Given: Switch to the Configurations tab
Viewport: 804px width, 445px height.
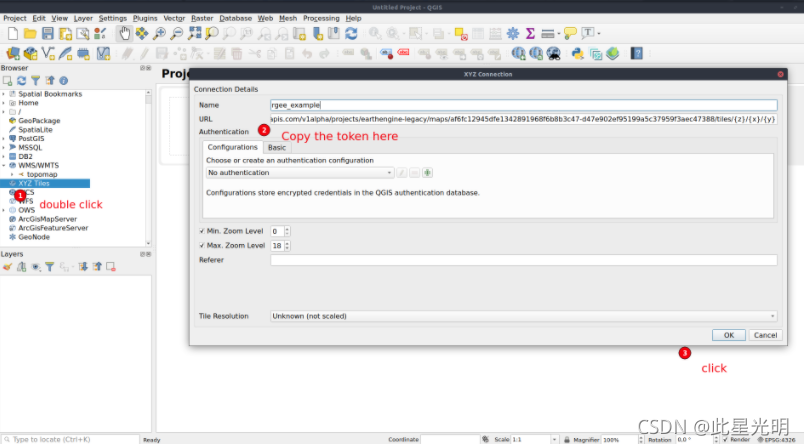Looking at the screenshot, I should [x=232, y=147].
